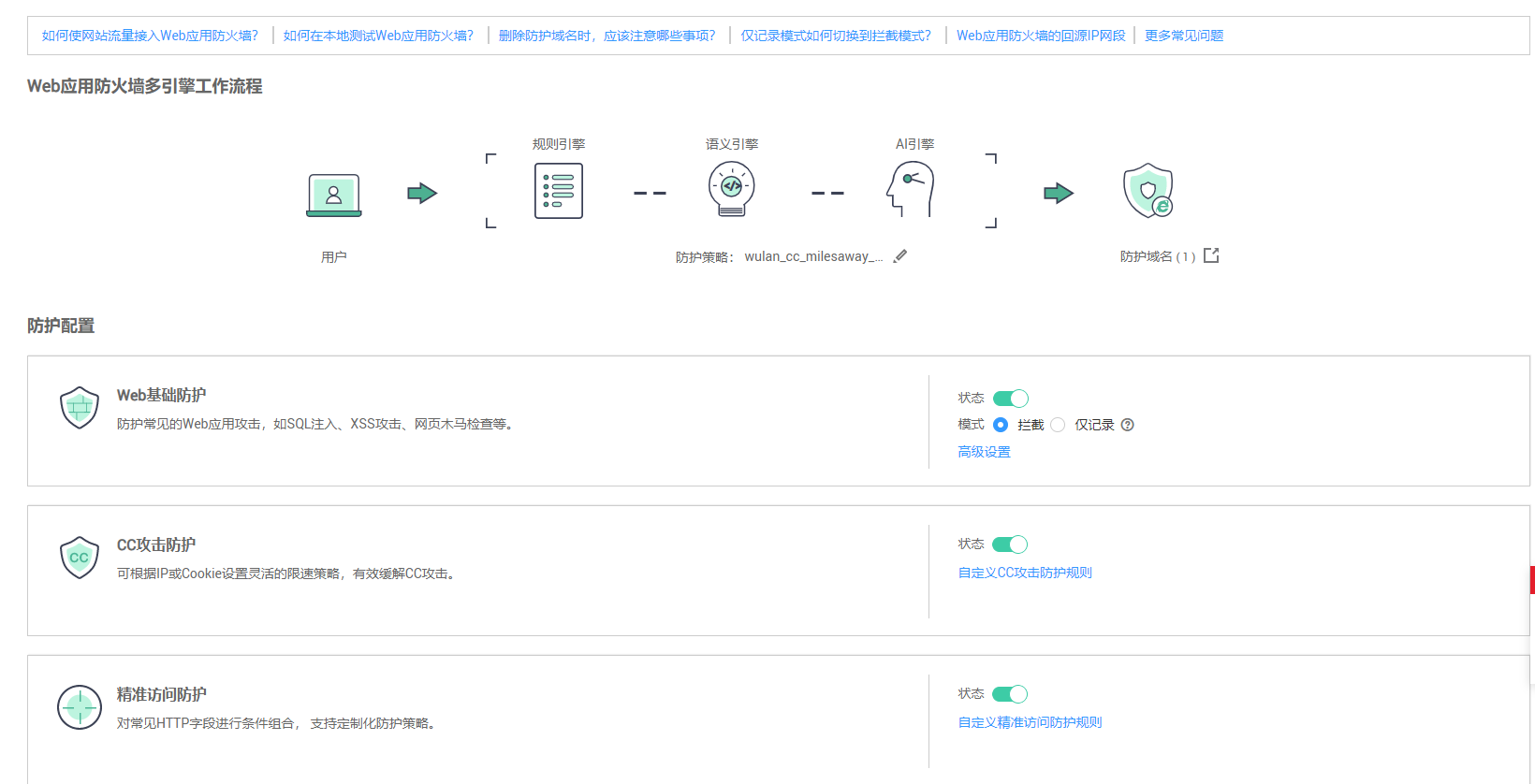
Task: Select 拦截 mode radio button
Action: 1001,425
